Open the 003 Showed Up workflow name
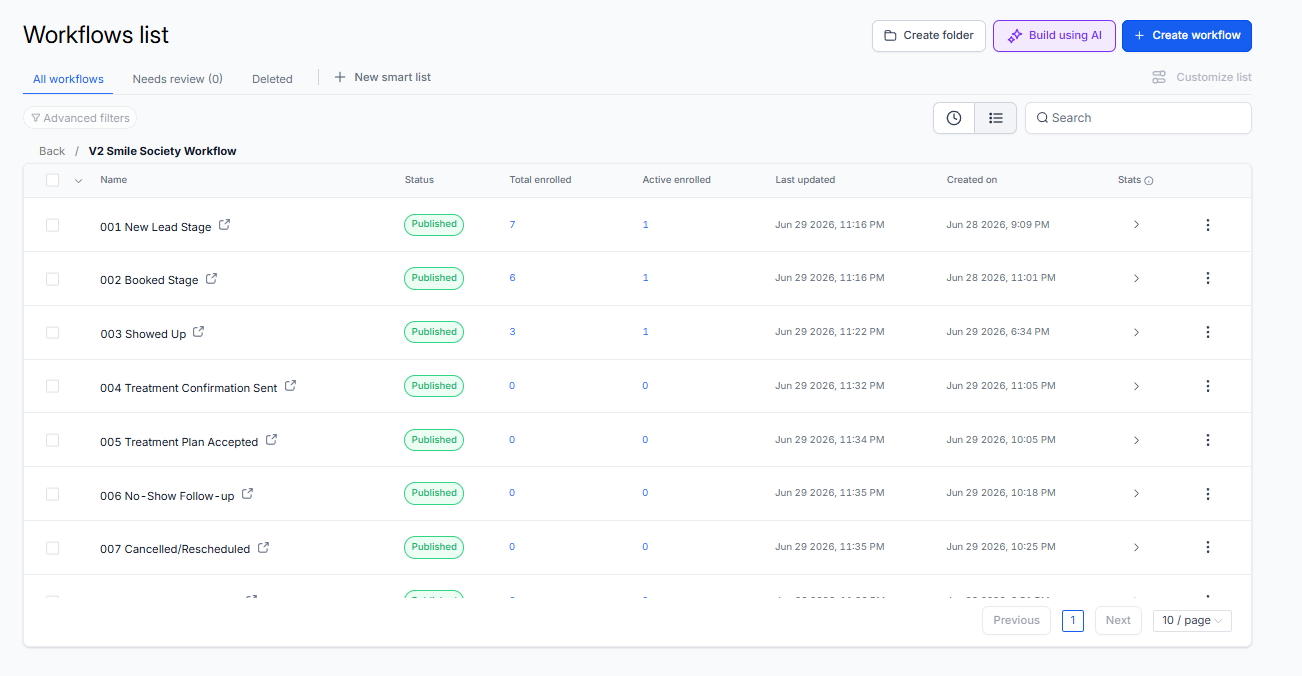The width and height of the screenshot is (1302, 676). [143, 334]
